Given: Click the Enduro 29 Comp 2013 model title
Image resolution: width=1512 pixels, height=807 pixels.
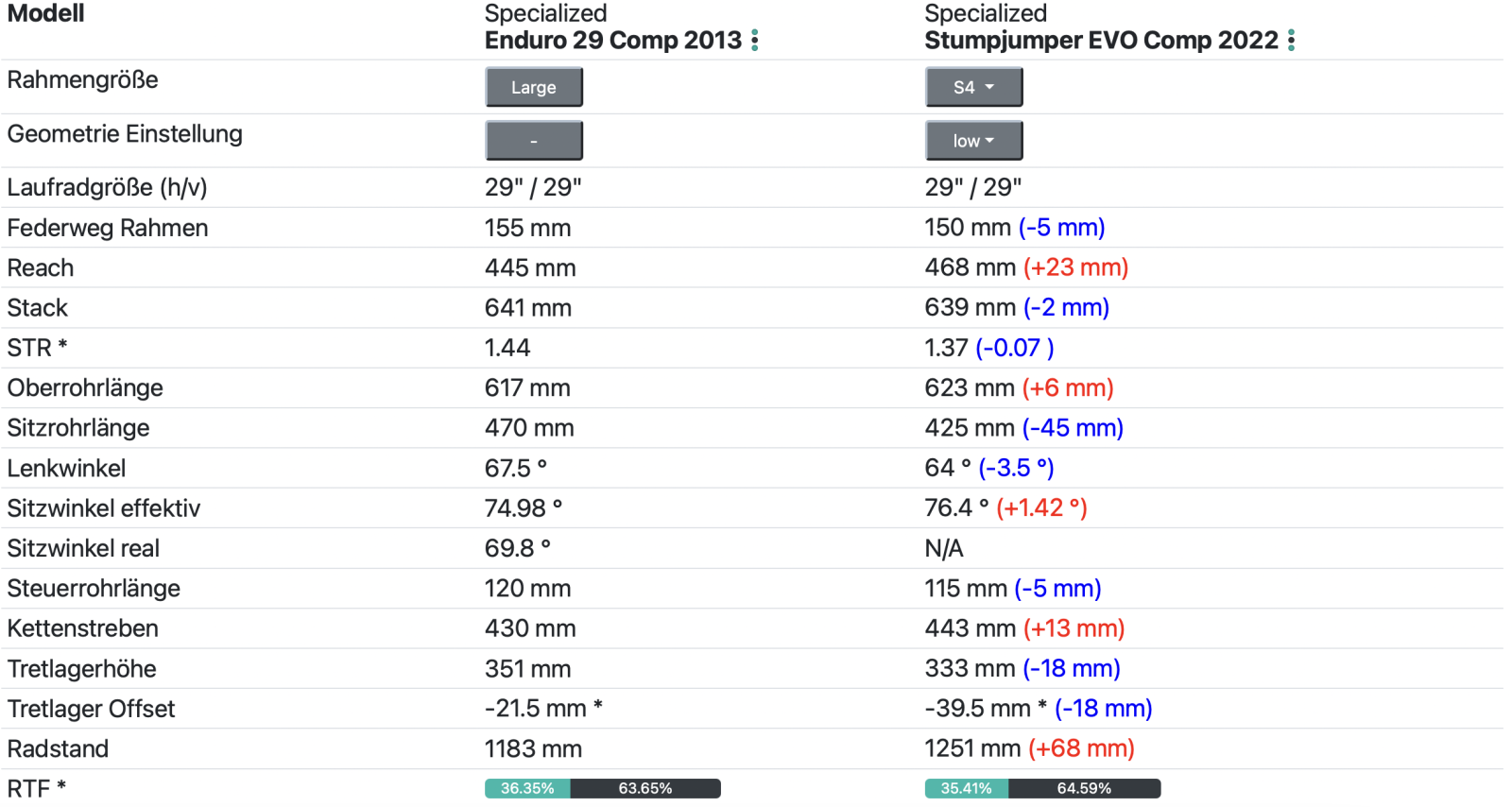Looking at the screenshot, I should point(612,41).
